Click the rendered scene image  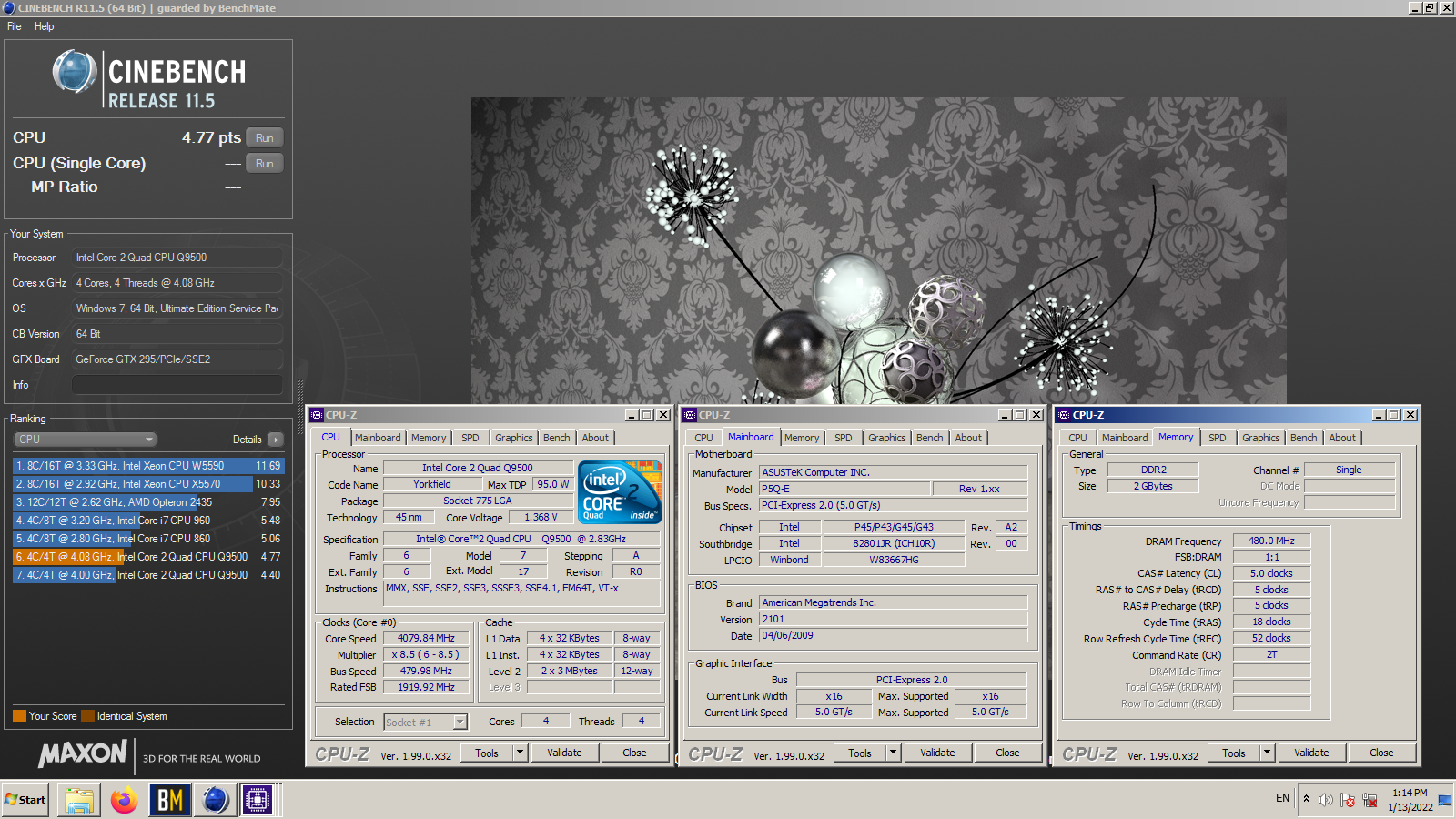pos(878,250)
